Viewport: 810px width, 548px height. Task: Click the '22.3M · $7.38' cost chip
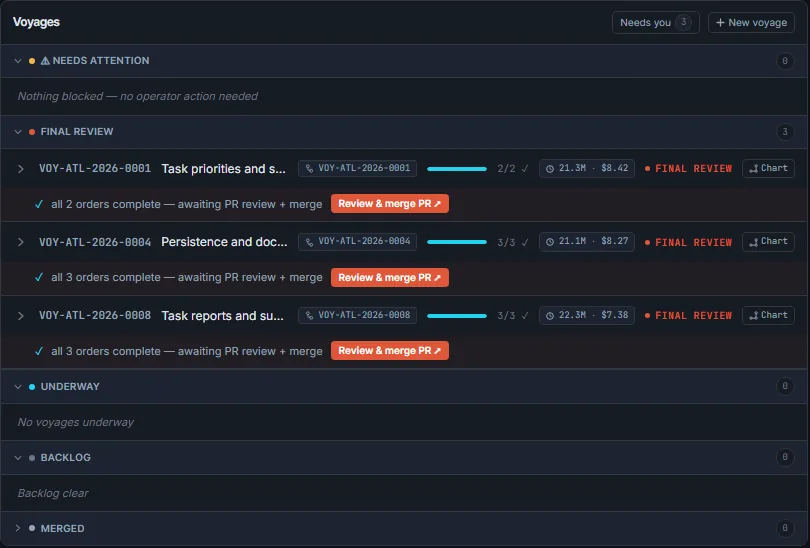tap(587, 315)
